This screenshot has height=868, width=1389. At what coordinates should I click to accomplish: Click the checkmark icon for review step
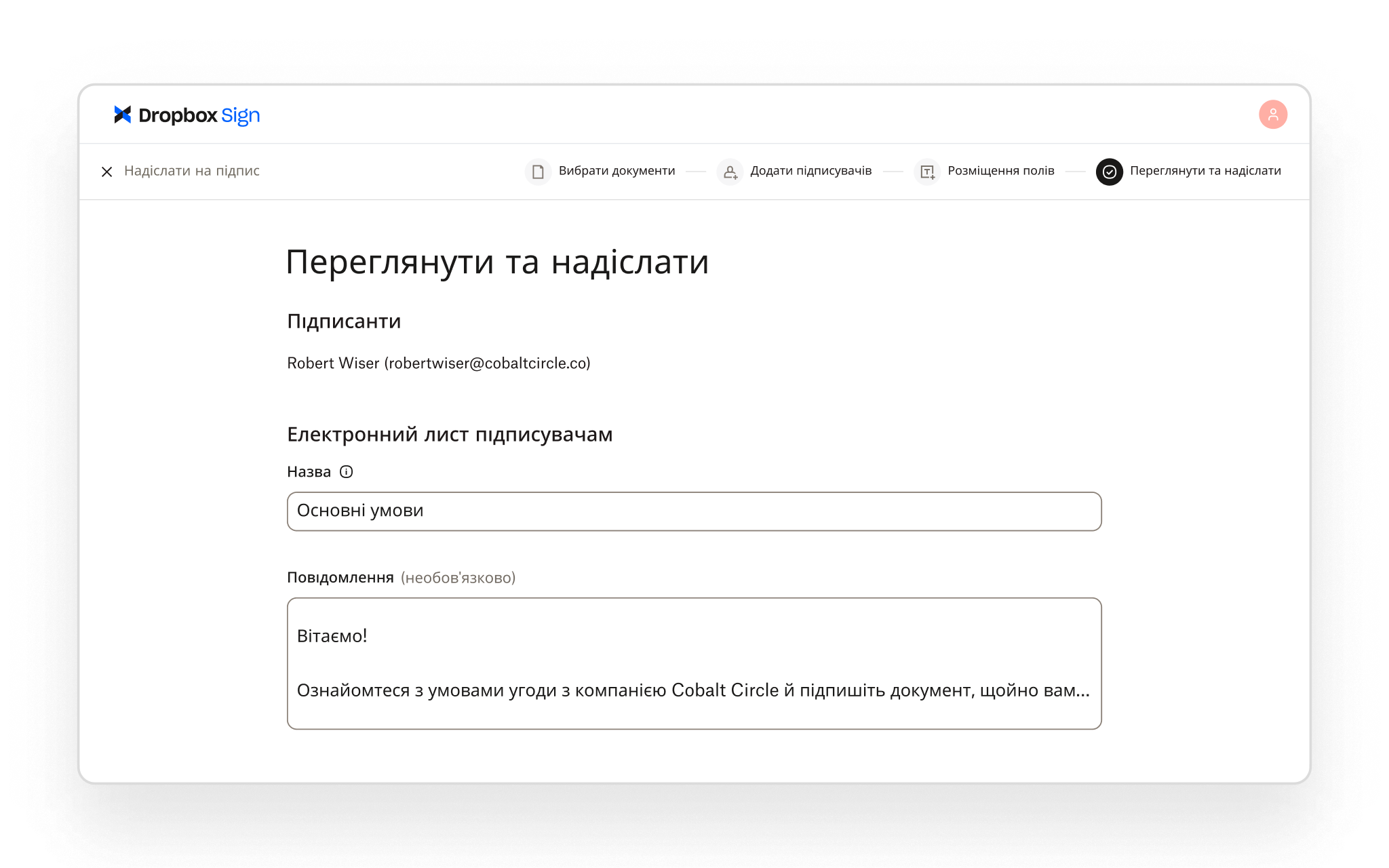[1110, 172]
